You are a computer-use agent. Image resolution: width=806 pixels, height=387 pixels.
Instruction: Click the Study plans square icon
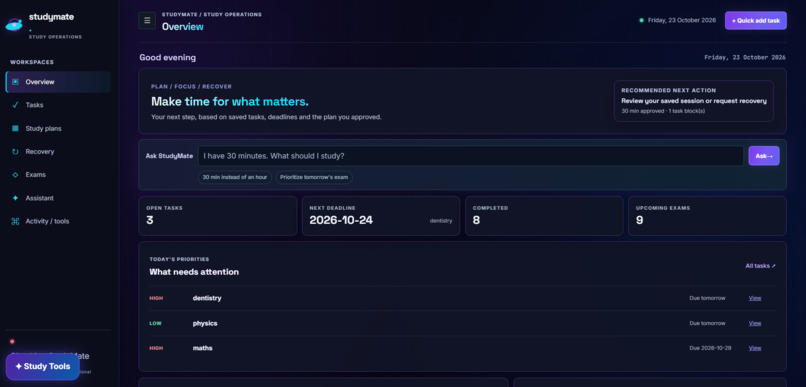(15, 128)
